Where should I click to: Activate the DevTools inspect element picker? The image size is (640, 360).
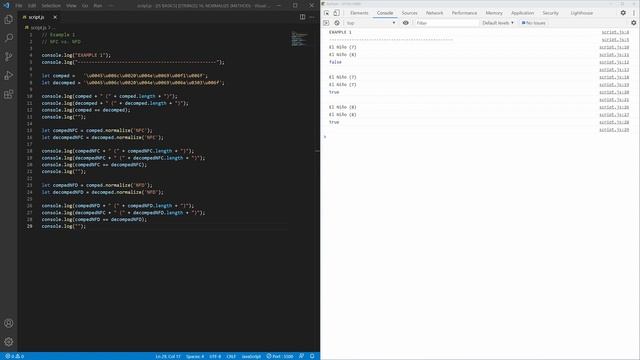pyautogui.click(x=327, y=13)
